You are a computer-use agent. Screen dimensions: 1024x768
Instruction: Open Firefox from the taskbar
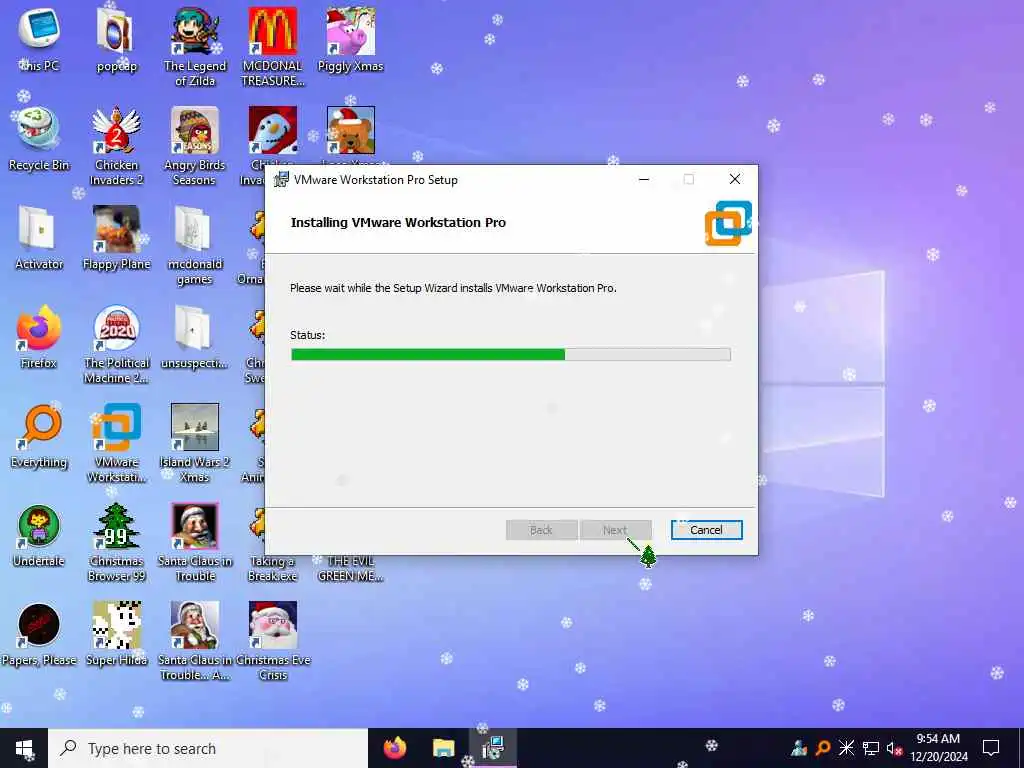394,748
